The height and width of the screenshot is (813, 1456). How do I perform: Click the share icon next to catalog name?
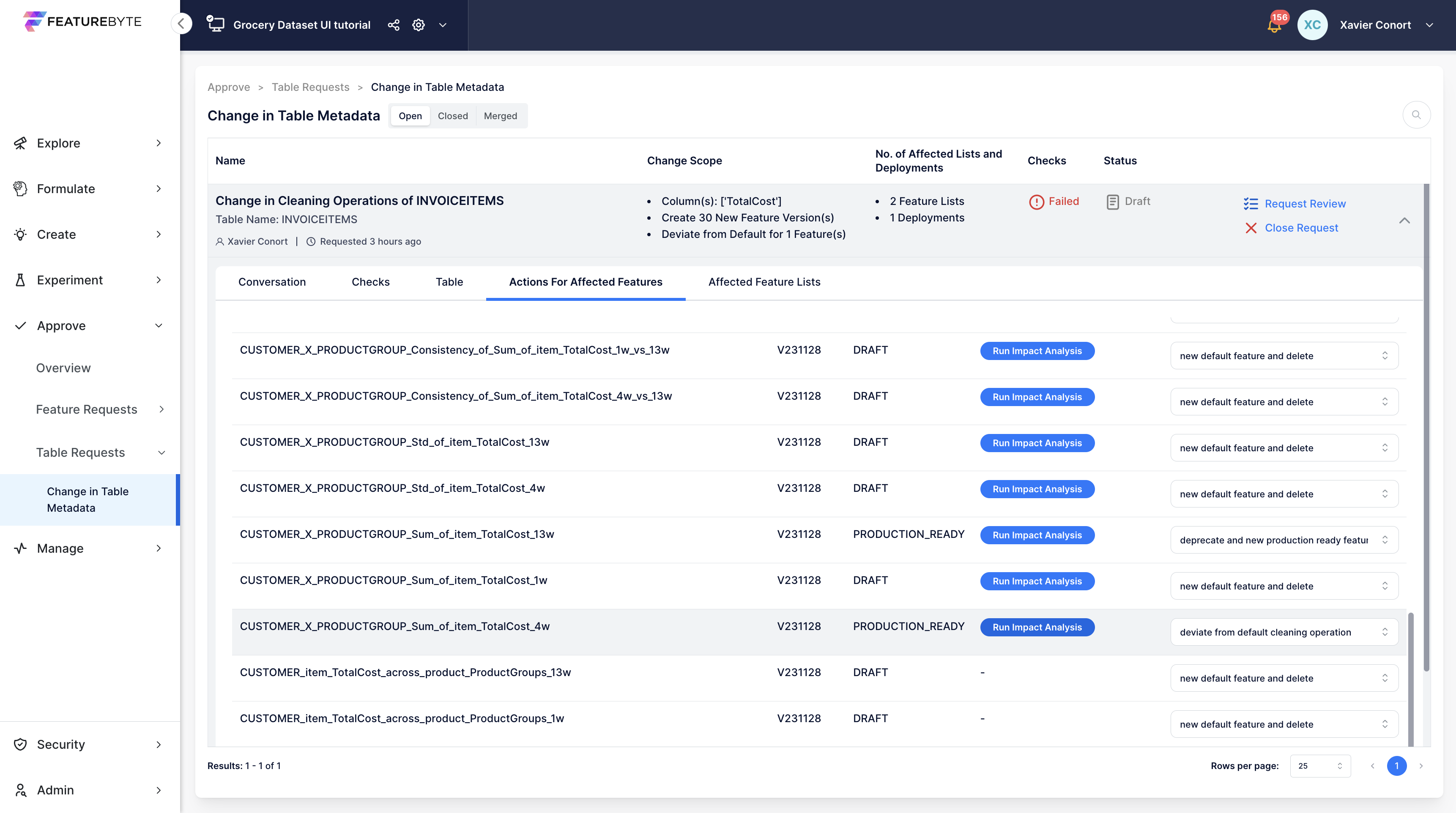(x=394, y=25)
